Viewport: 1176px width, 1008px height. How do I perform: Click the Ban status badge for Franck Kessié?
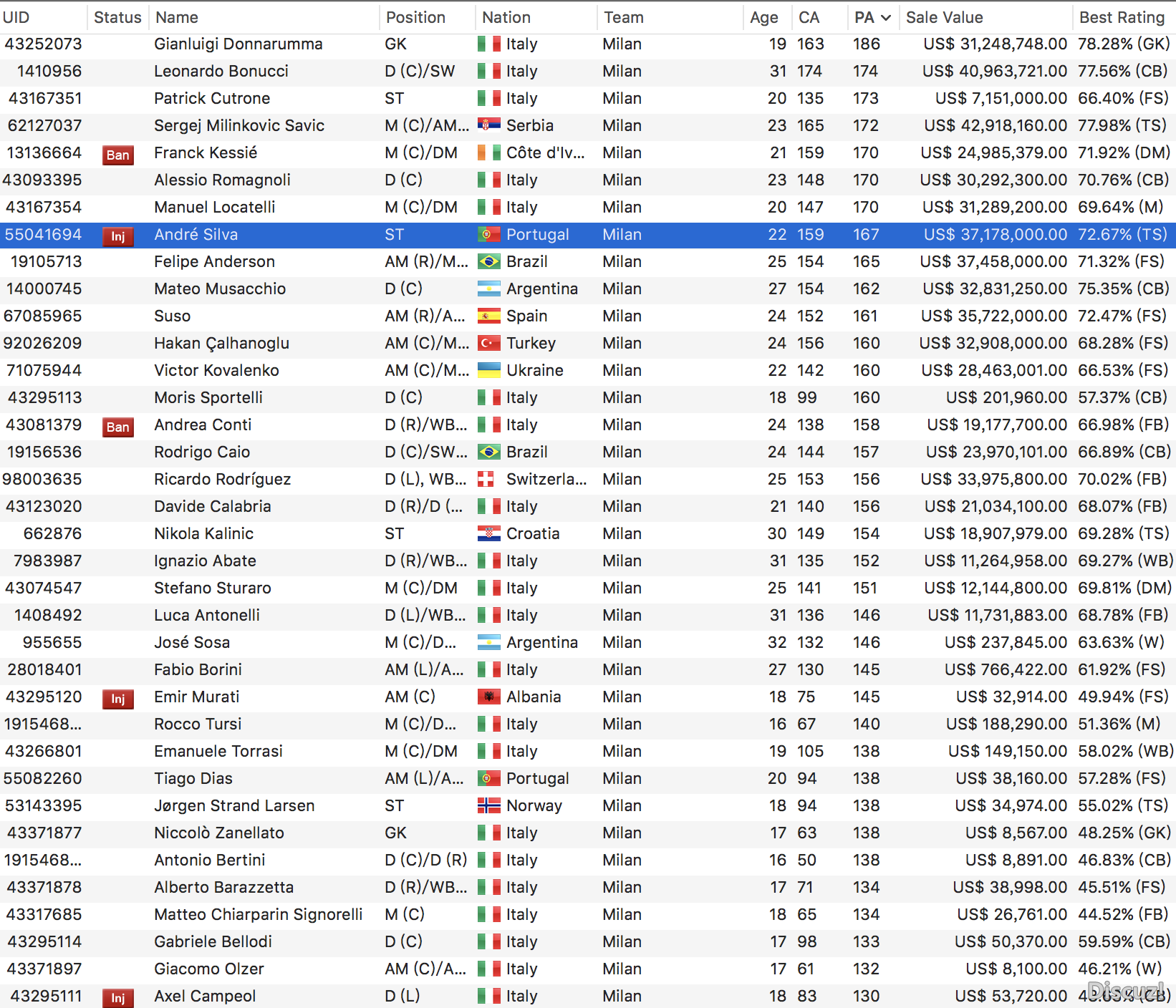click(x=118, y=155)
